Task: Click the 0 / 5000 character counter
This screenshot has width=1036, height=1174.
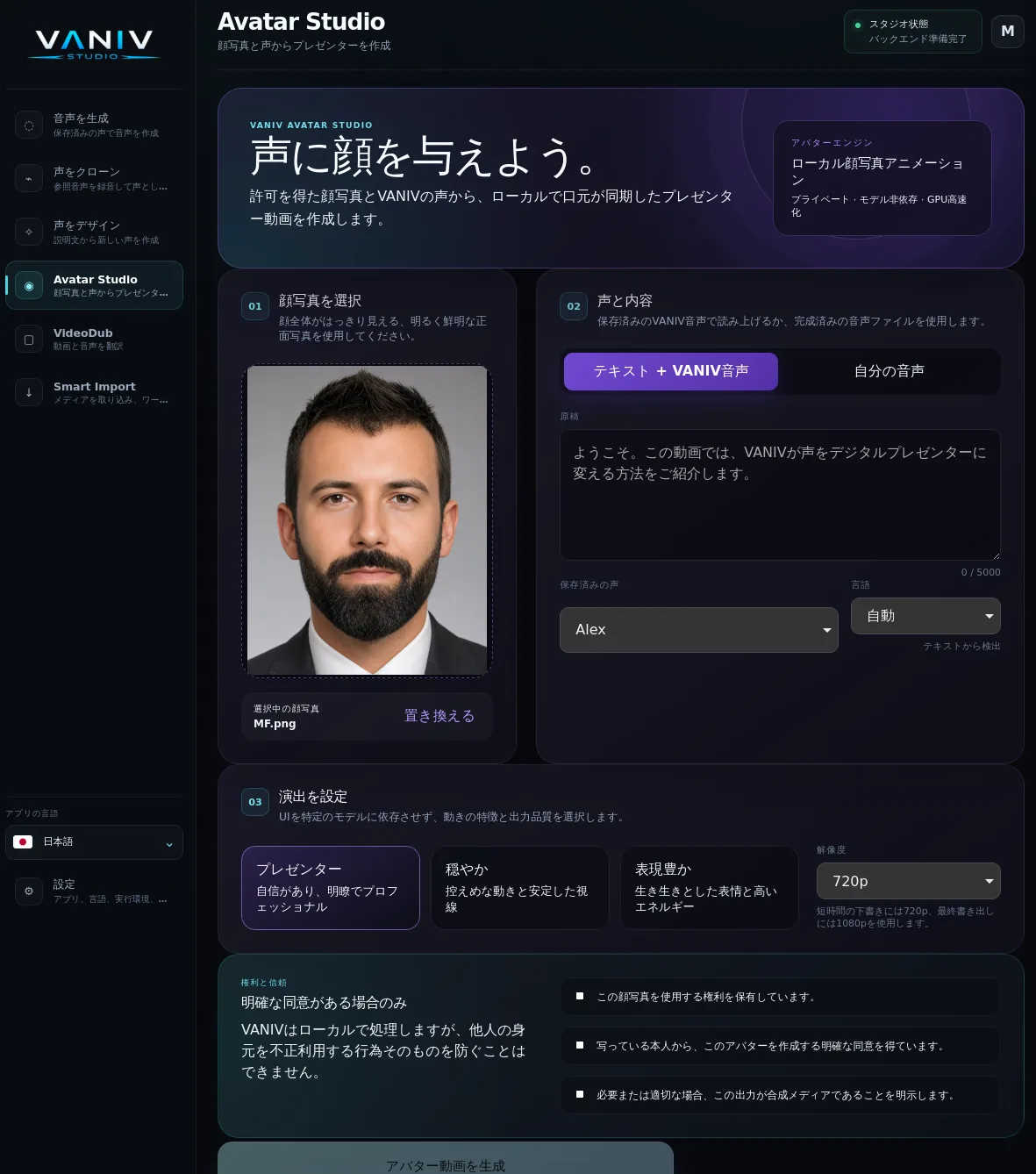Action: 981,572
